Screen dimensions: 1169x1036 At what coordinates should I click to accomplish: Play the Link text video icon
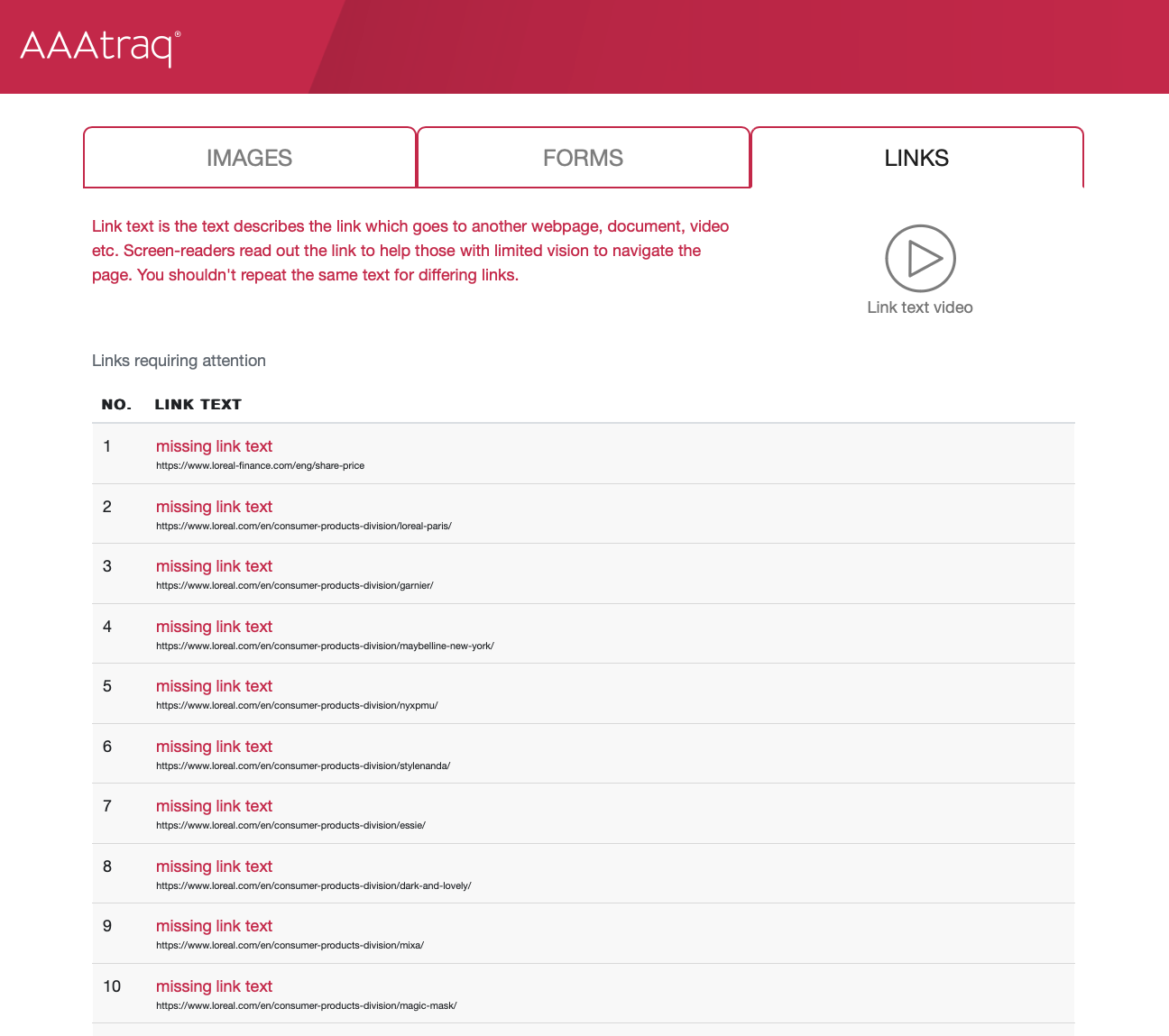pyautogui.click(x=920, y=259)
